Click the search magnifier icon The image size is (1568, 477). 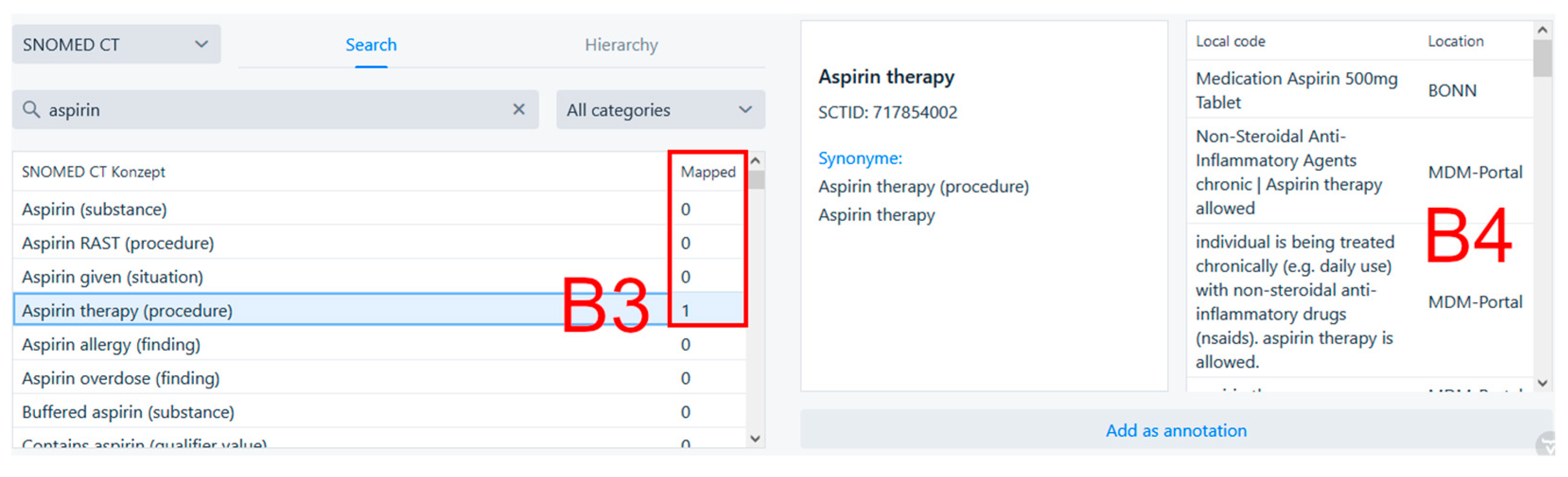(x=30, y=110)
